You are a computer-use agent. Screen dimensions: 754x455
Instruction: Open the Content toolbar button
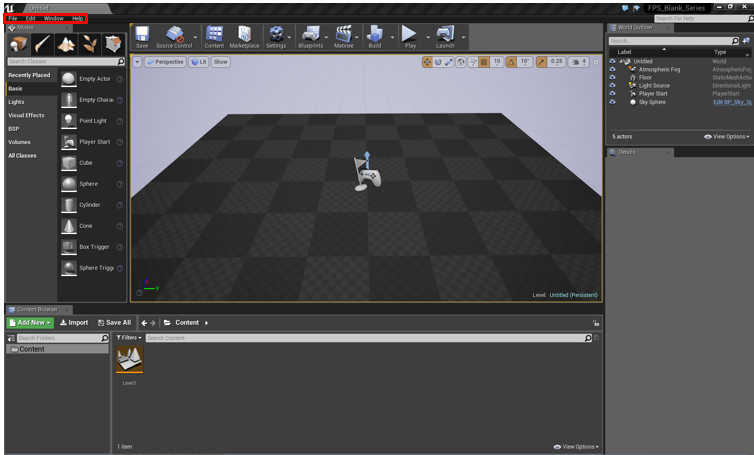[x=214, y=37]
